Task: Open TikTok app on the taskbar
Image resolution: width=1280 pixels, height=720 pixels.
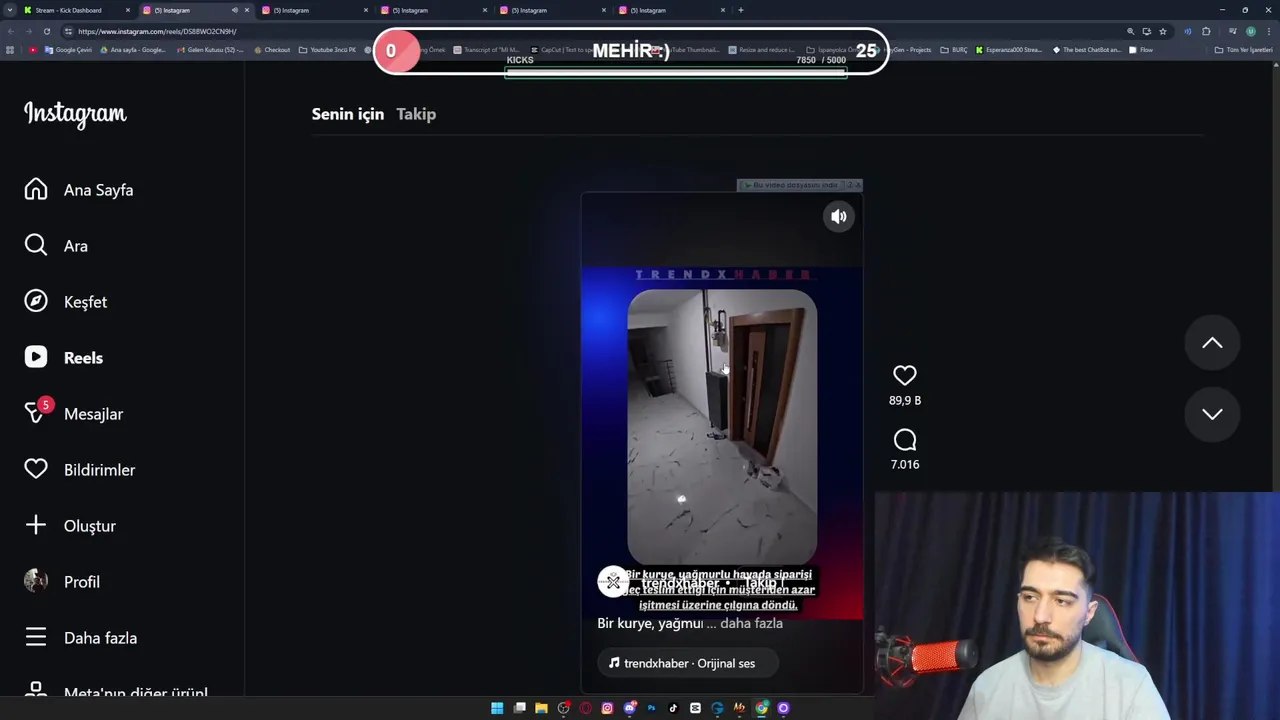Action: pyautogui.click(x=673, y=708)
